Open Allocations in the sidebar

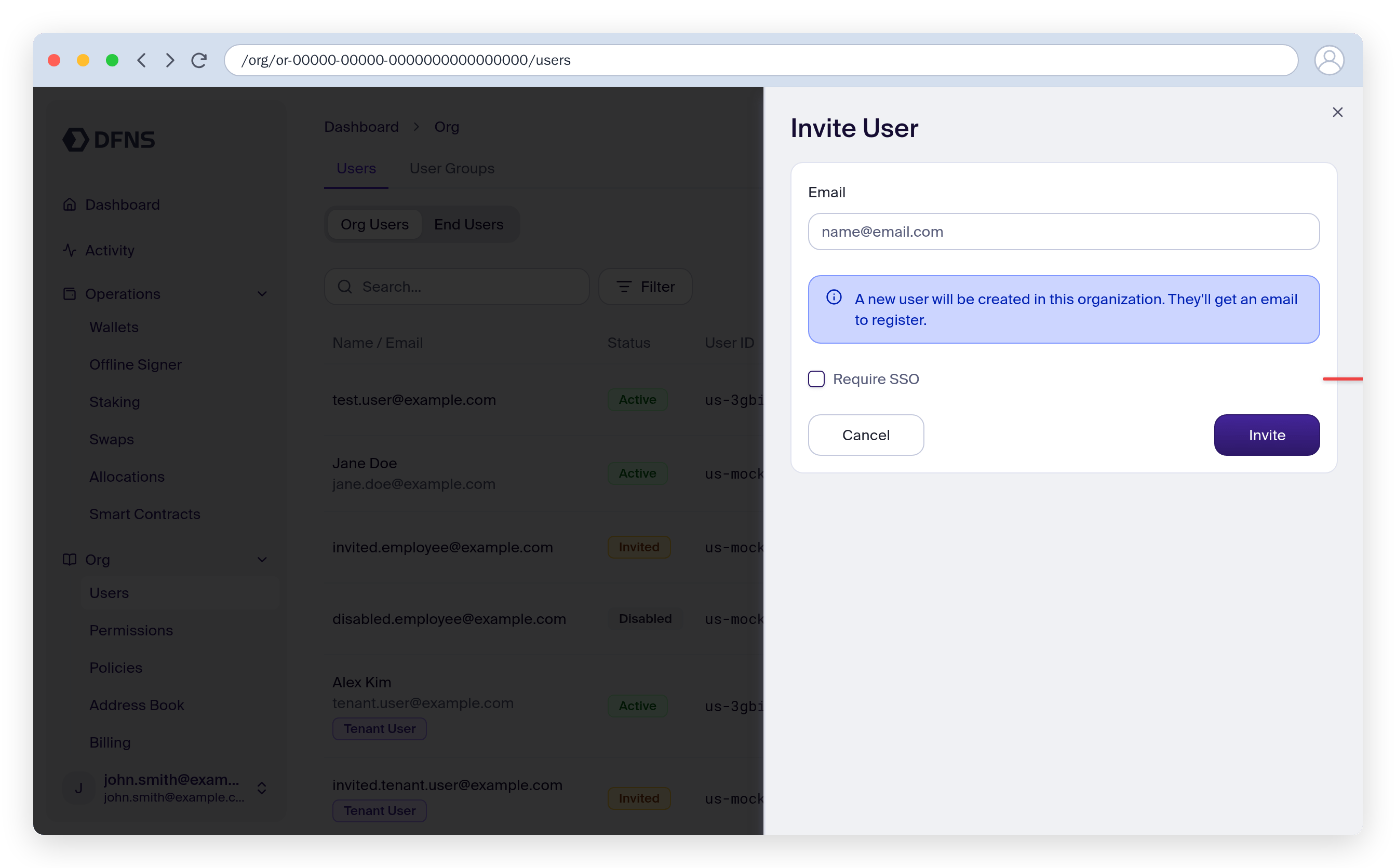click(x=127, y=477)
